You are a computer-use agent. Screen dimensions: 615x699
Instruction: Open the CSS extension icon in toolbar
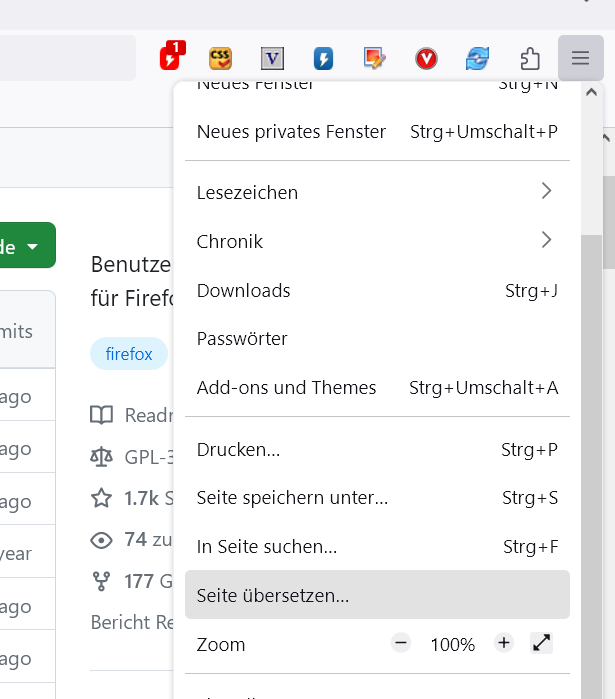[221, 58]
